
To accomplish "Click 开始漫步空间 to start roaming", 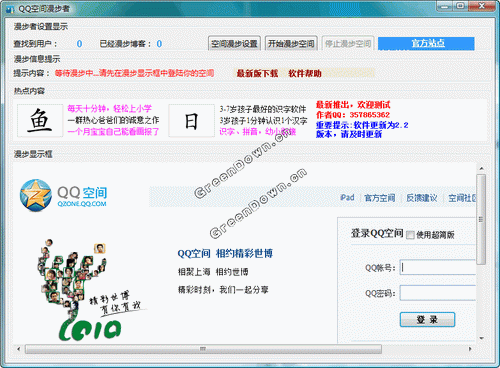I will [x=291, y=44].
